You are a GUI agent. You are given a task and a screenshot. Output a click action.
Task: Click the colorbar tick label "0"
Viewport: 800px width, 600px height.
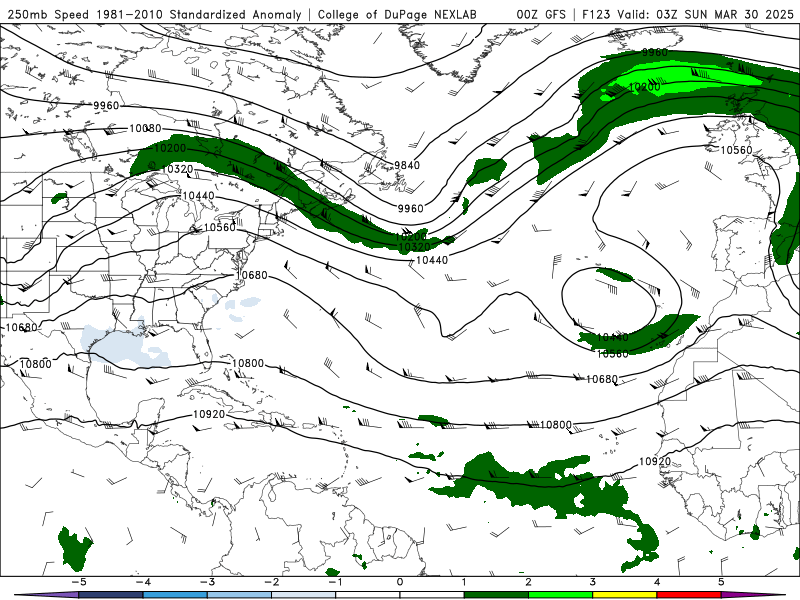(400, 582)
